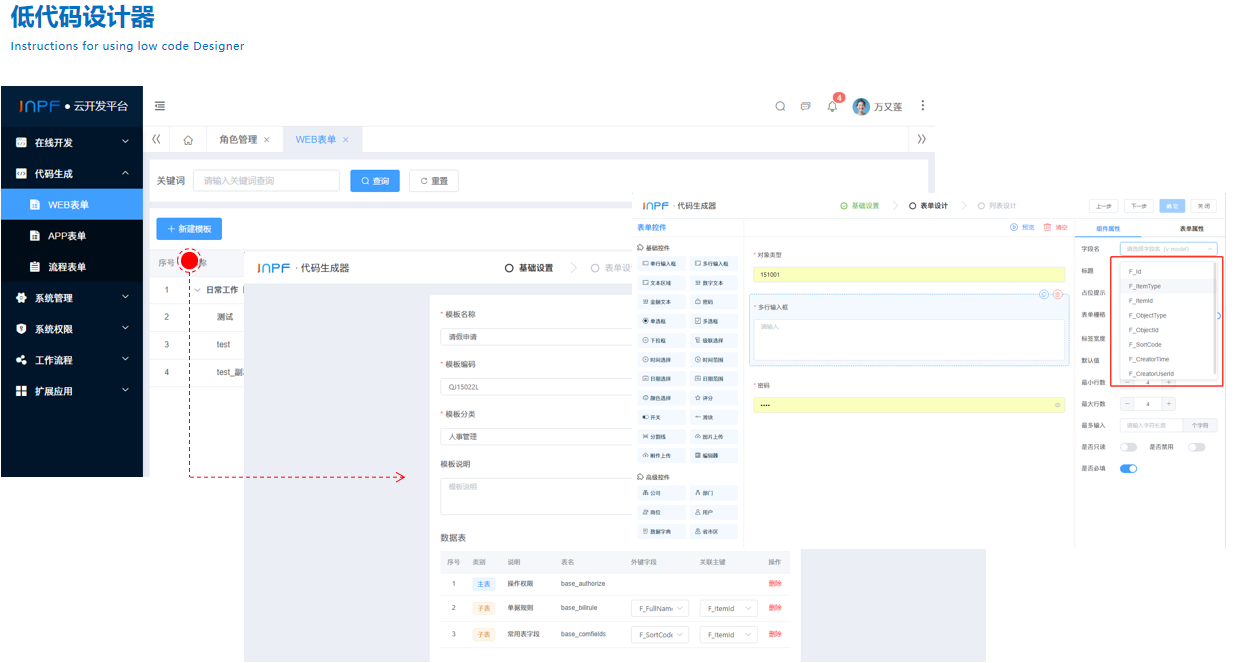Toggle the 是否只读 read-only switch
Screen dimensions: 1241x663
[x=1128, y=447]
